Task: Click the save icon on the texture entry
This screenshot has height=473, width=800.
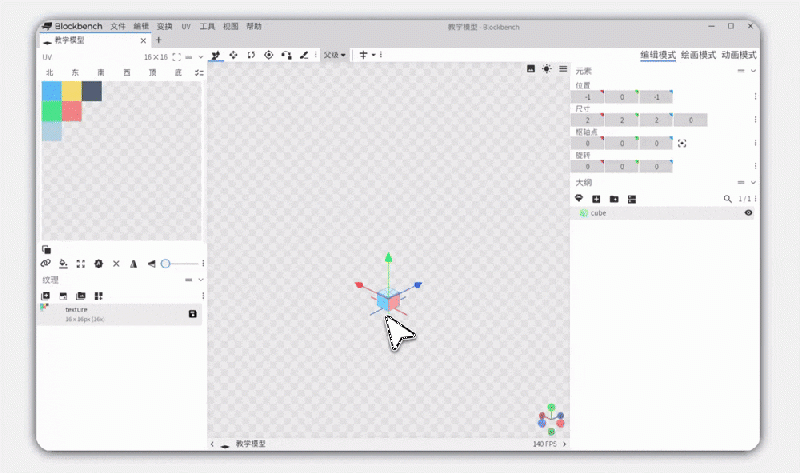Action: [193, 314]
